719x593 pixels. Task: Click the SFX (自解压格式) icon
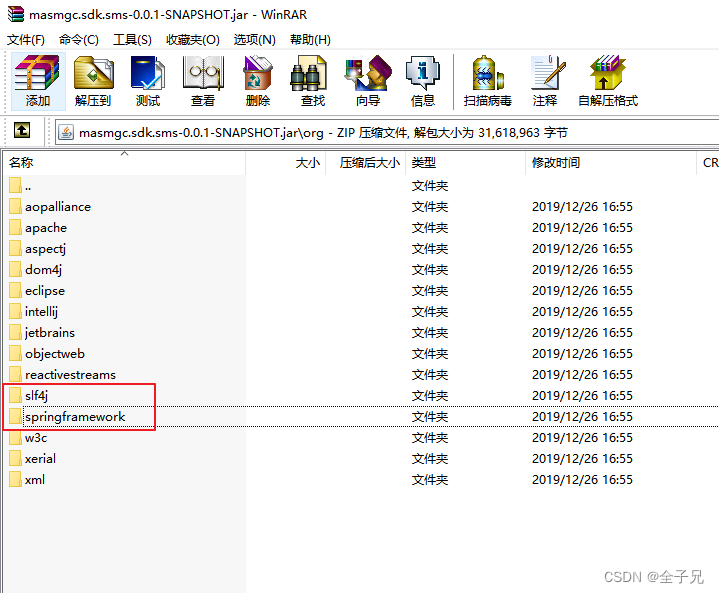[608, 81]
